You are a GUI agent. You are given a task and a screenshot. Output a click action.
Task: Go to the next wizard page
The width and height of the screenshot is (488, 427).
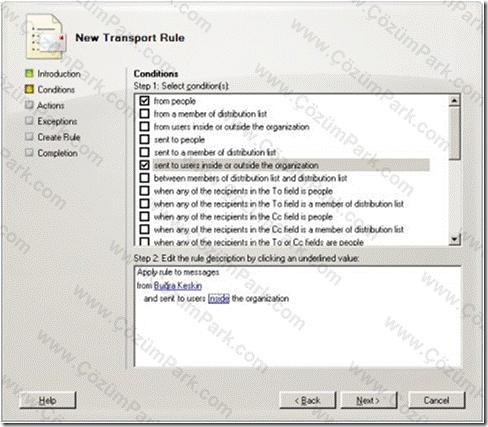[x=369, y=400]
